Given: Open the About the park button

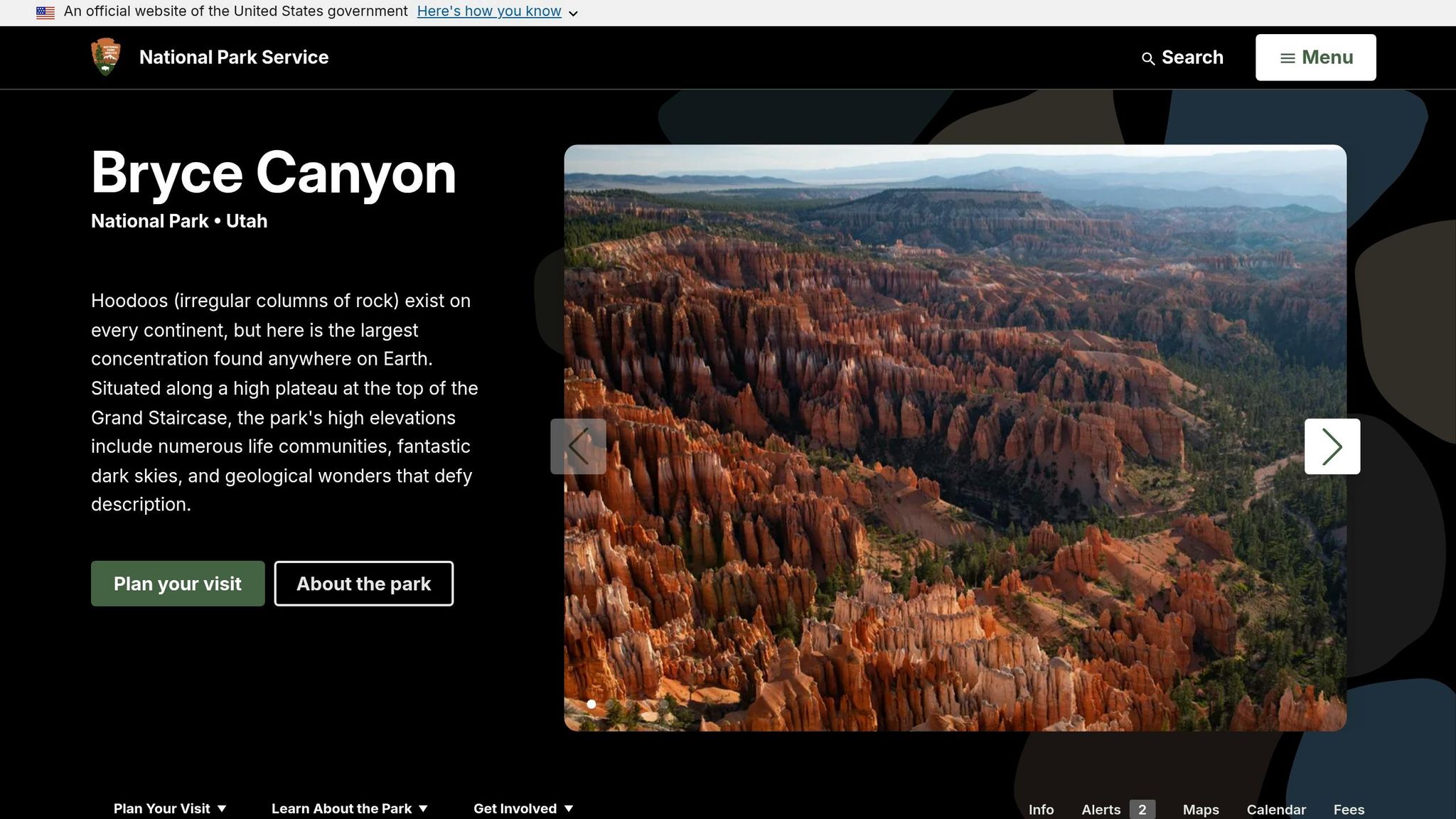Looking at the screenshot, I should (363, 584).
